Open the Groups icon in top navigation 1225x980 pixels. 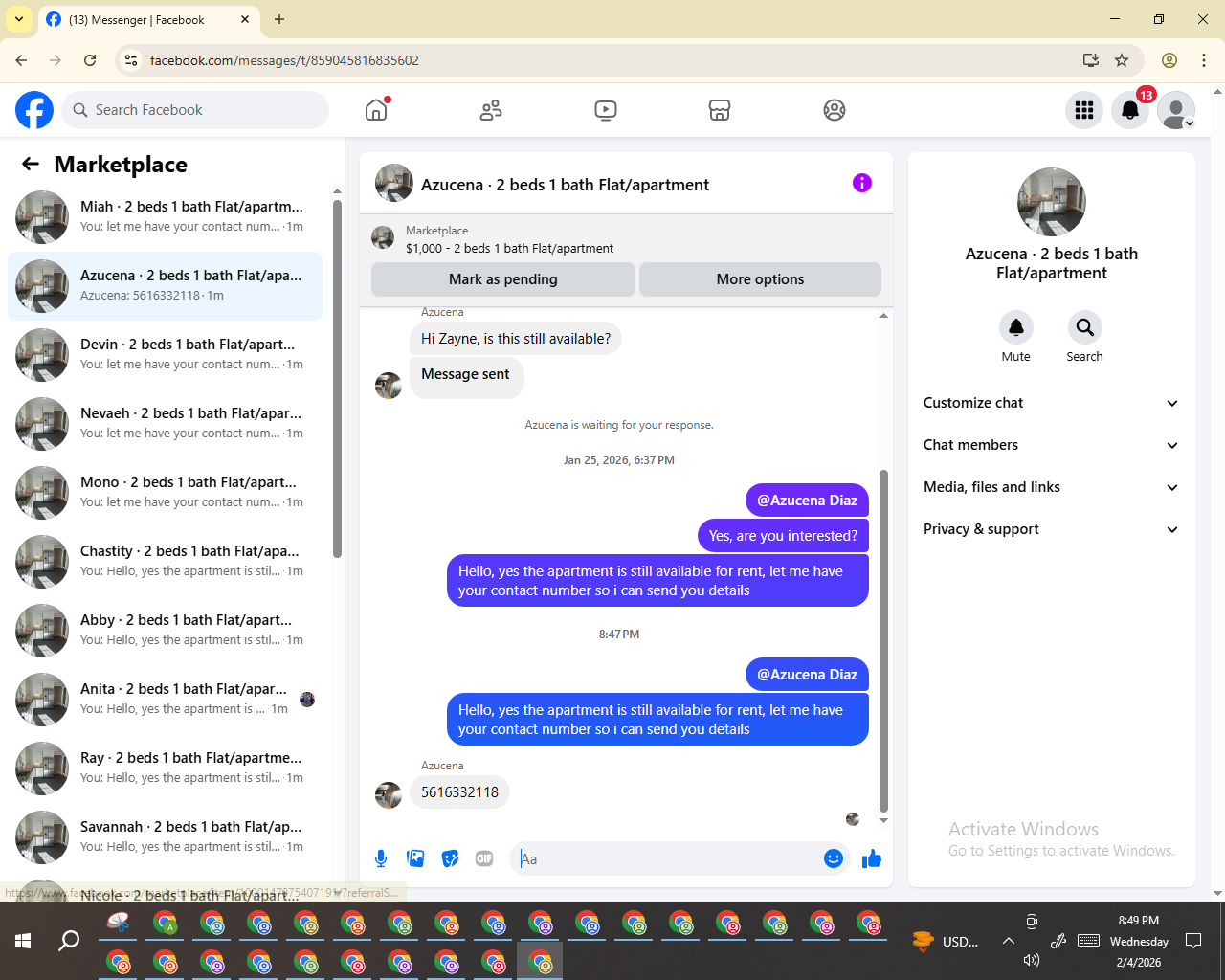[835, 110]
